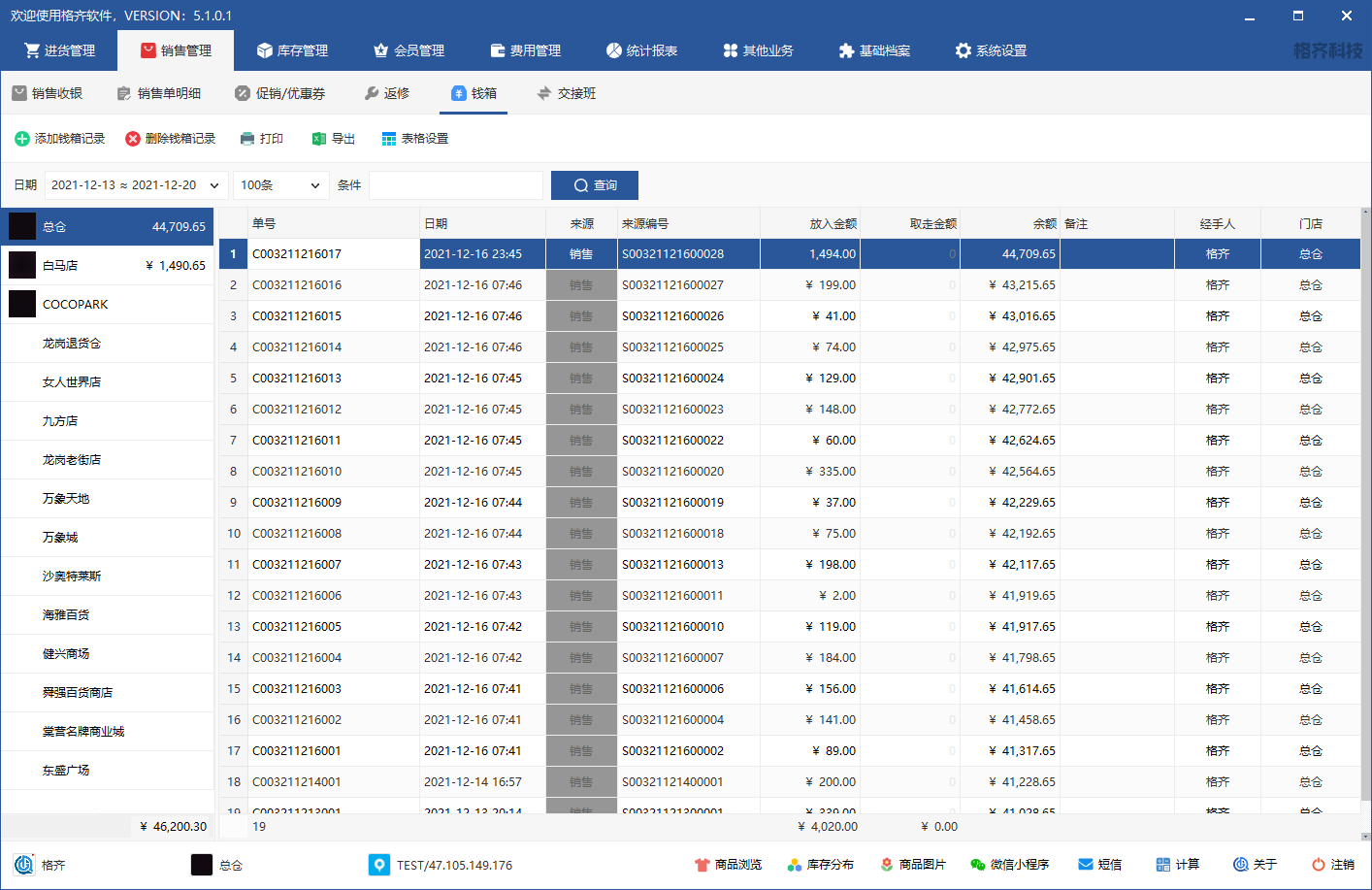This screenshot has height=890, width=1372.
Task: Click the 查询 search button
Action: click(x=595, y=185)
